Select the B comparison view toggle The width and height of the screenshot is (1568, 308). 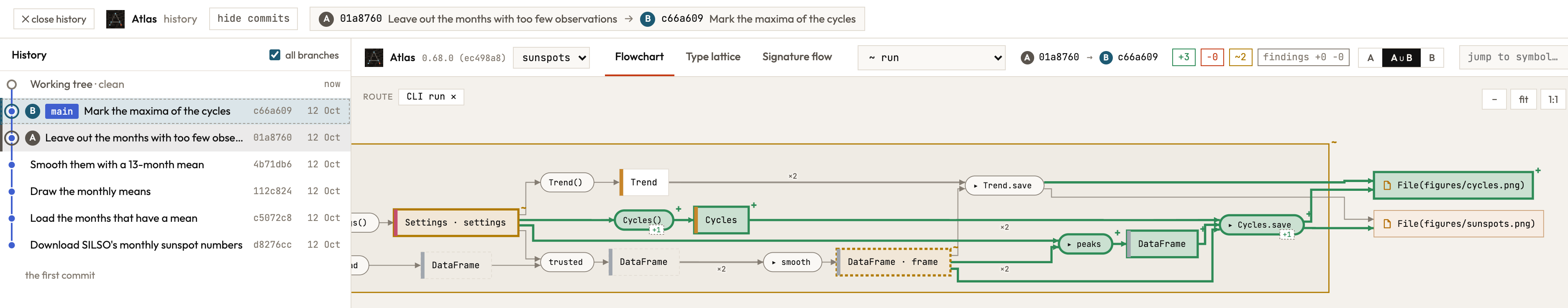click(x=1432, y=58)
